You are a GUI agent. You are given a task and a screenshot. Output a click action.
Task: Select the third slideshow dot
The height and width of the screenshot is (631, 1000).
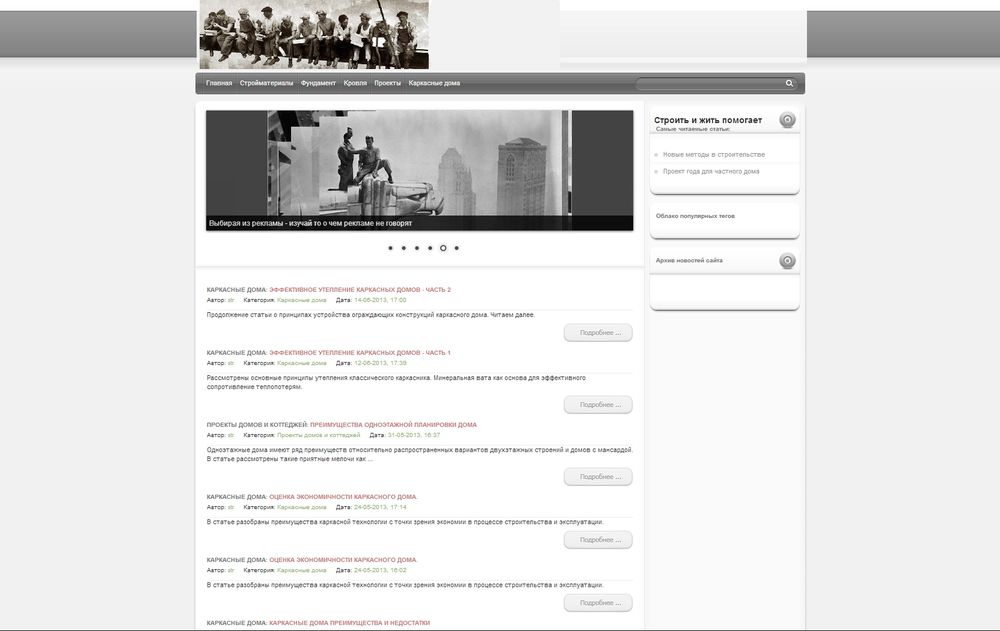(417, 248)
